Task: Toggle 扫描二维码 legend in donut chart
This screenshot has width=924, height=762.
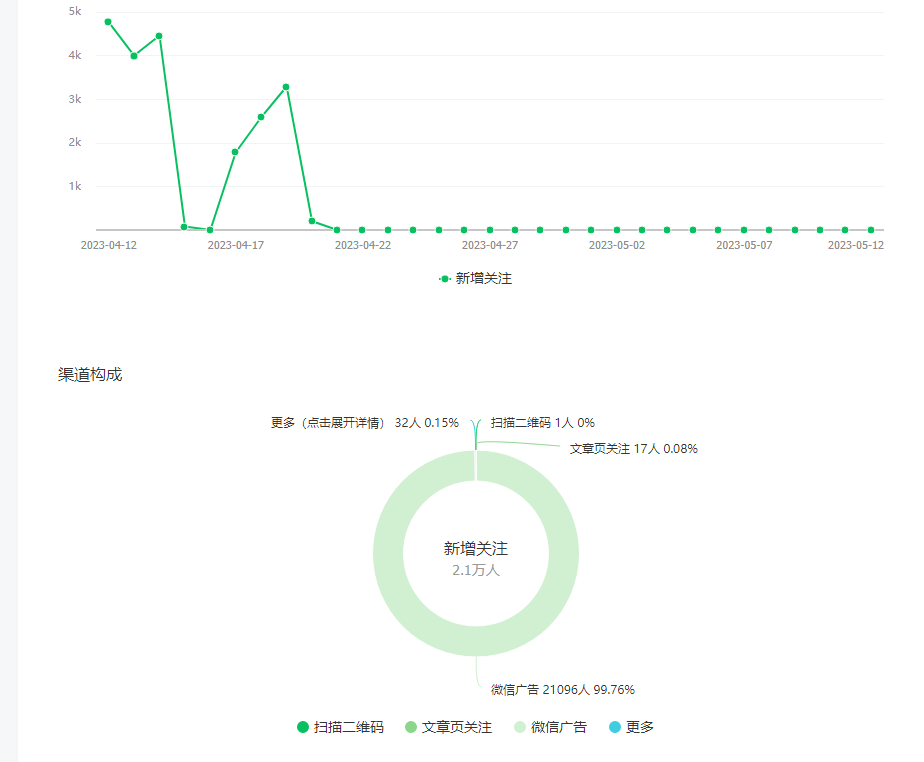Action: coord(340,727)
